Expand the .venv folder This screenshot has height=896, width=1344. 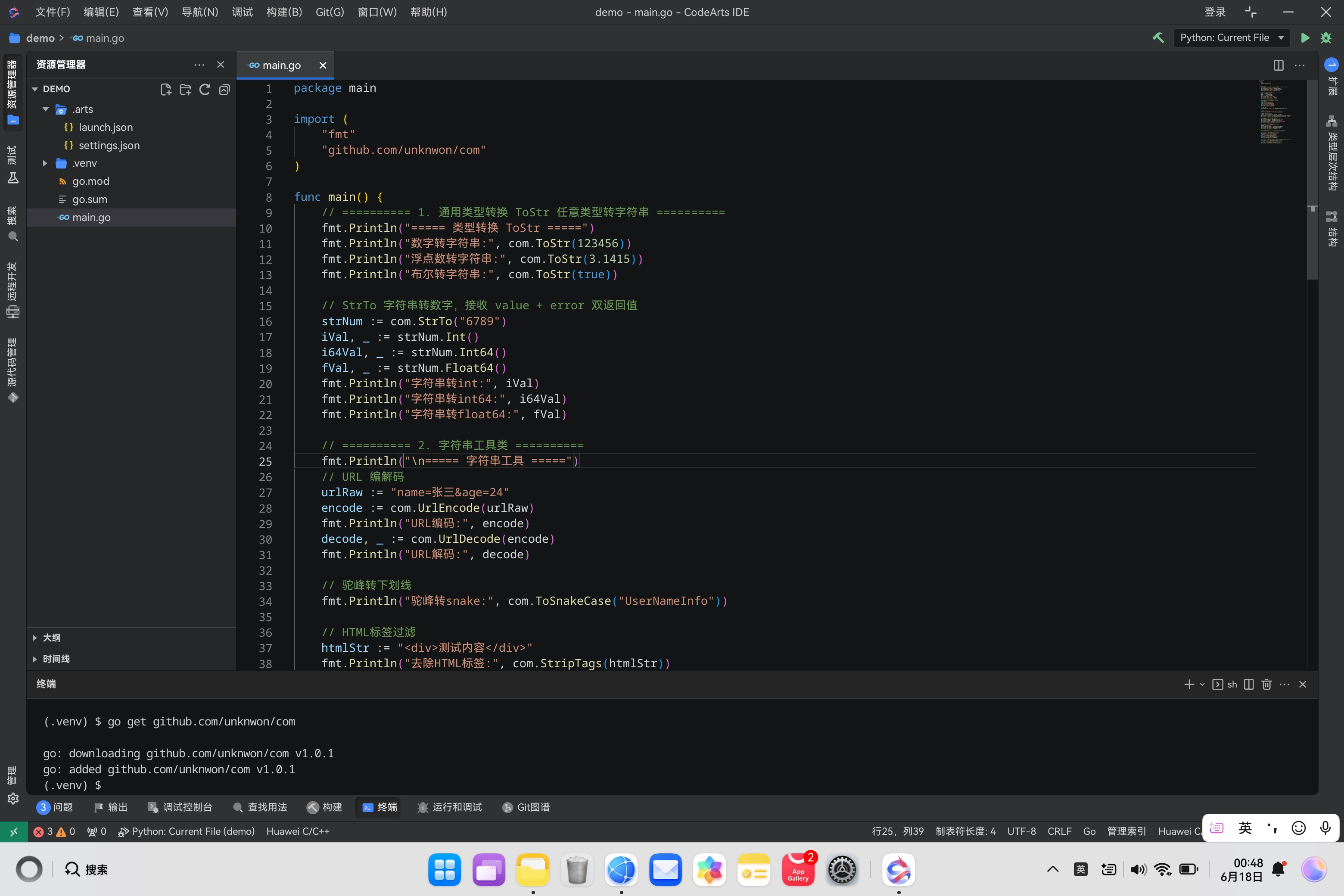[x=45, y=163]
